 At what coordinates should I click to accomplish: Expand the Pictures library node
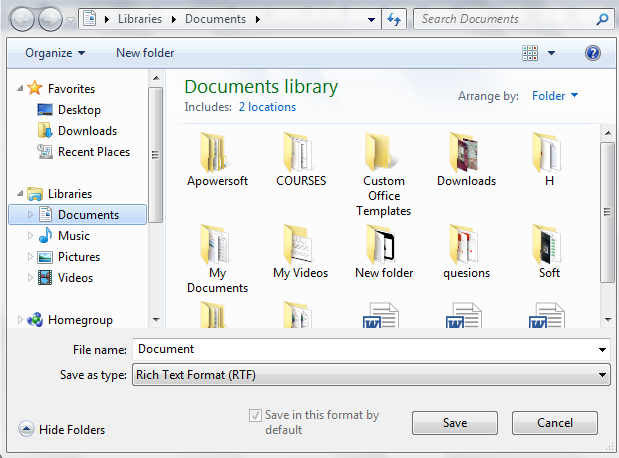[x=30, y=257]
